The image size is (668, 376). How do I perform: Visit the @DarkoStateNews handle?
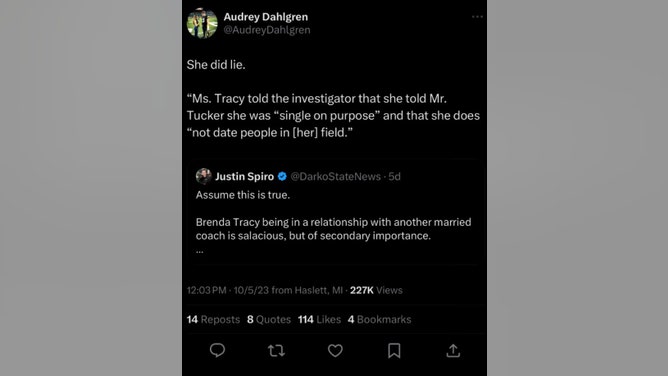[x=335, y=176]
